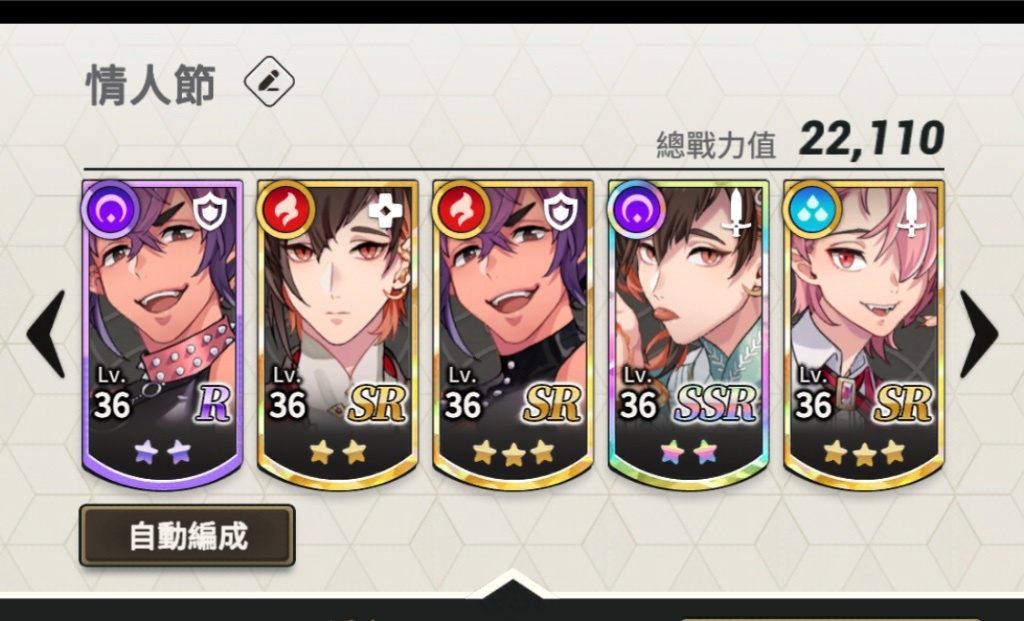Click the sword role icon on pink-haired card
The image size is (1024, 621).
click(912, 212)
